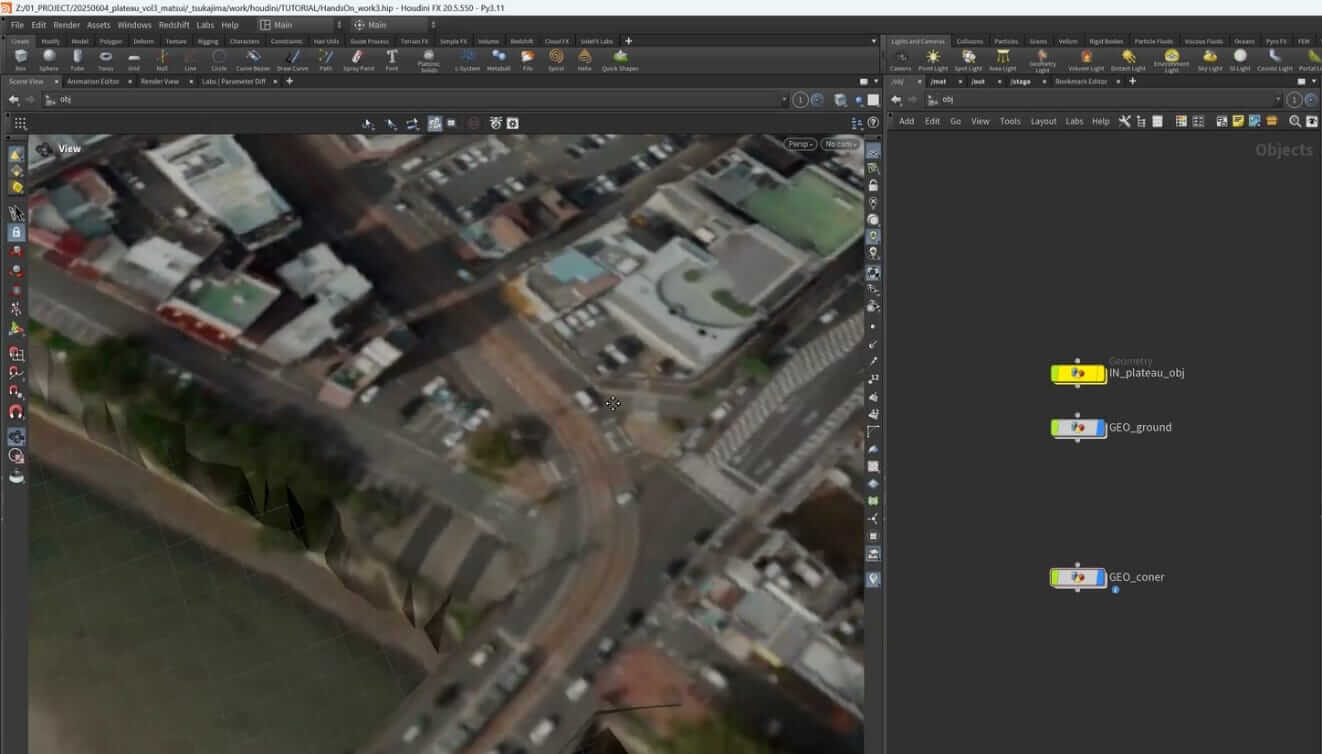The width and height of the screenshot is (1322, 754).
Task: Open the No cam dropdown
Action: click(x=840, y=144)
